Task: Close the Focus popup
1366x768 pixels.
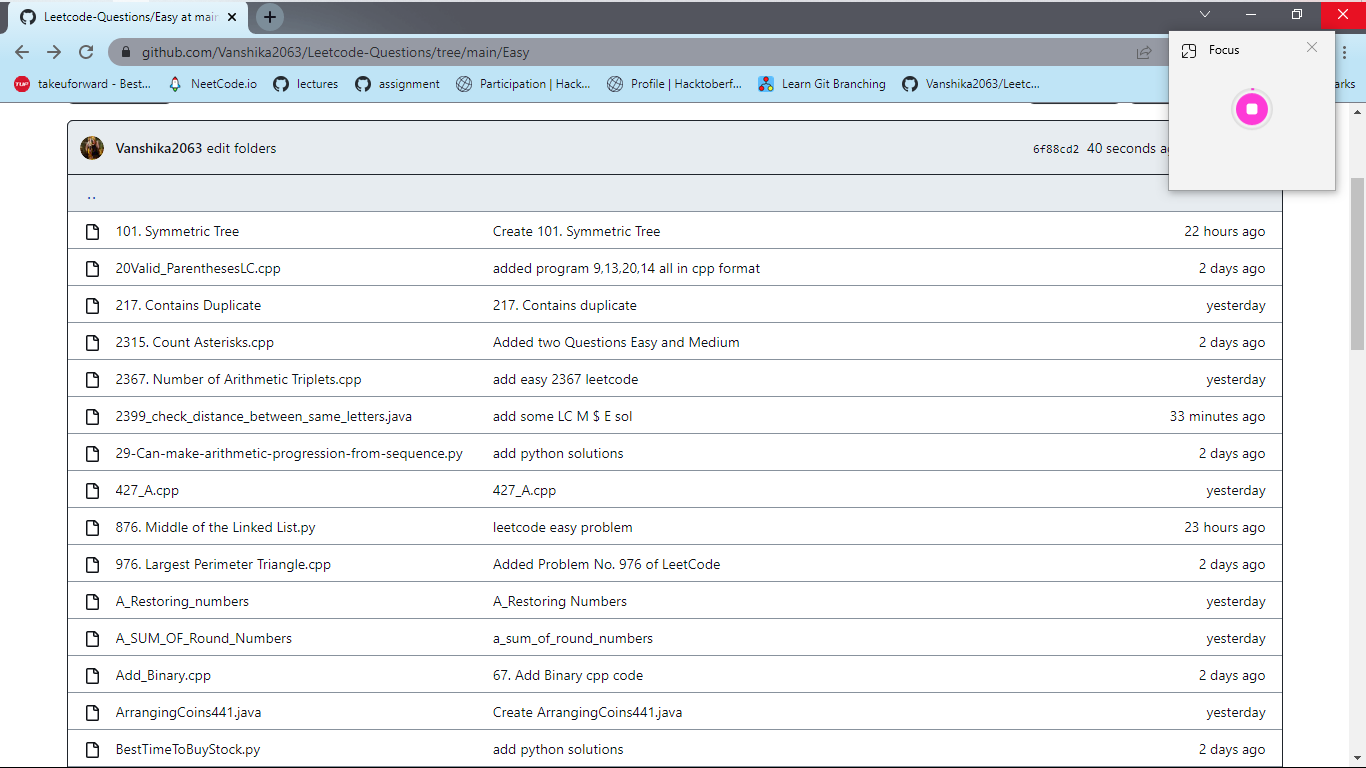Action: [1312, 47]
